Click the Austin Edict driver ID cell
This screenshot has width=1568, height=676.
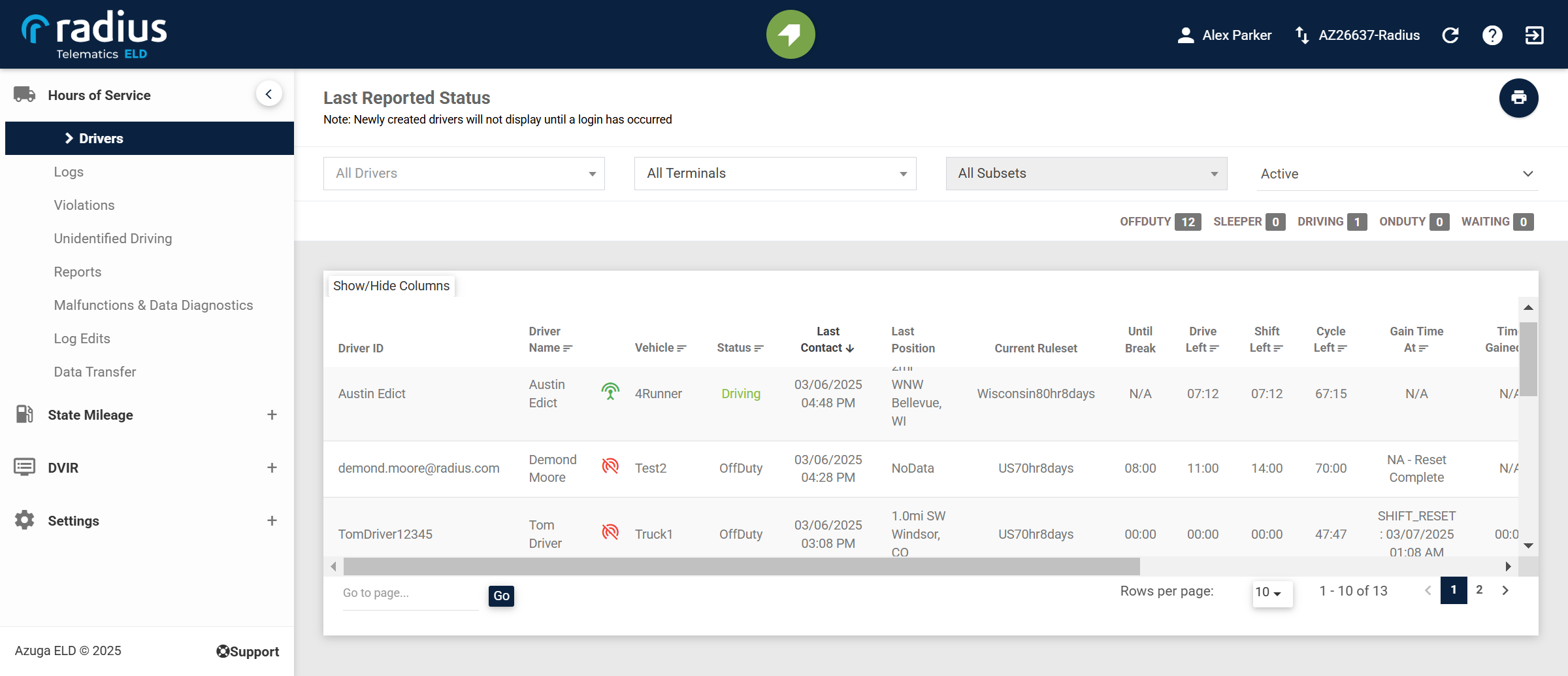[x=372, y=394]
